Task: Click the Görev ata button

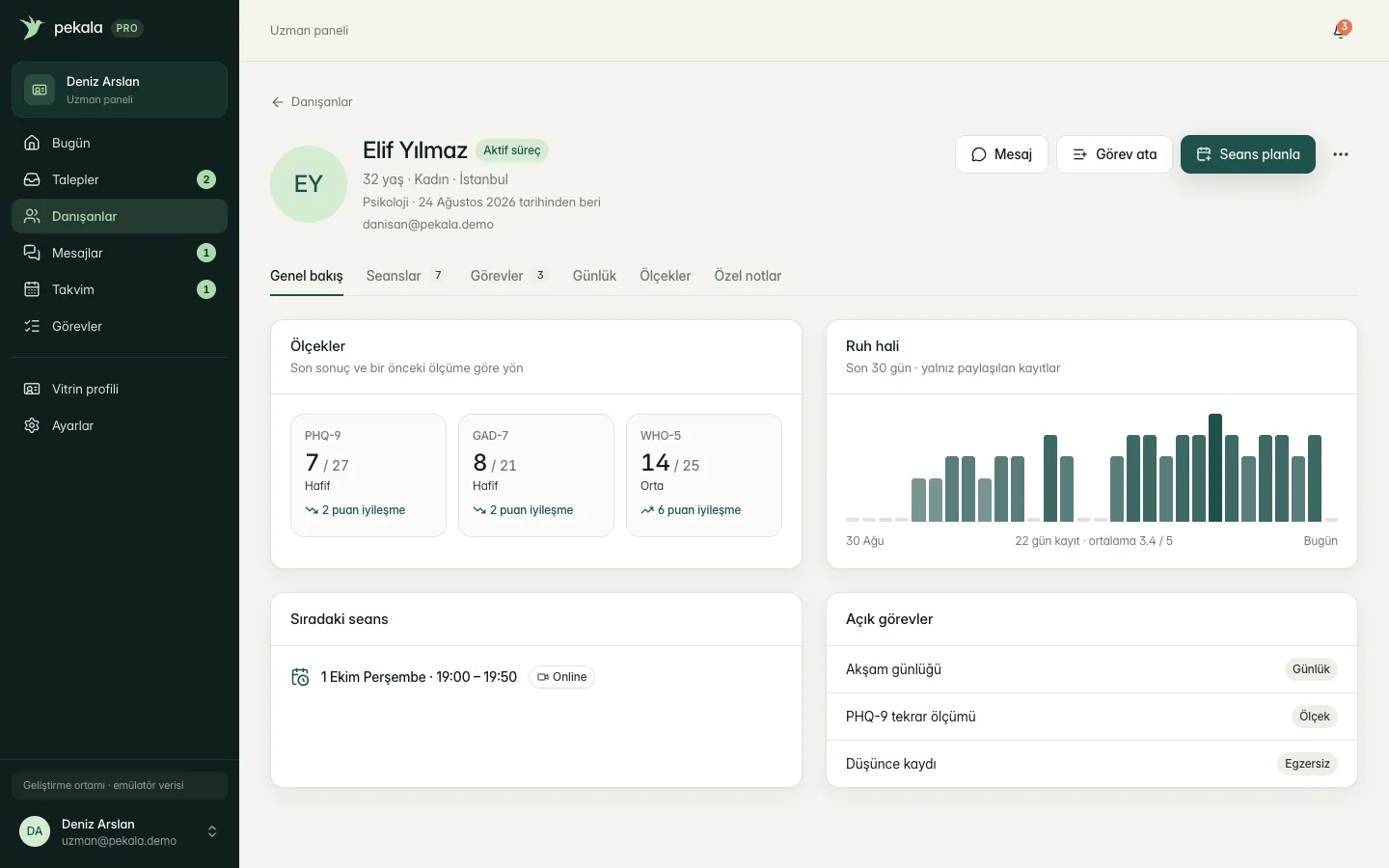Action: (1114, 154)
